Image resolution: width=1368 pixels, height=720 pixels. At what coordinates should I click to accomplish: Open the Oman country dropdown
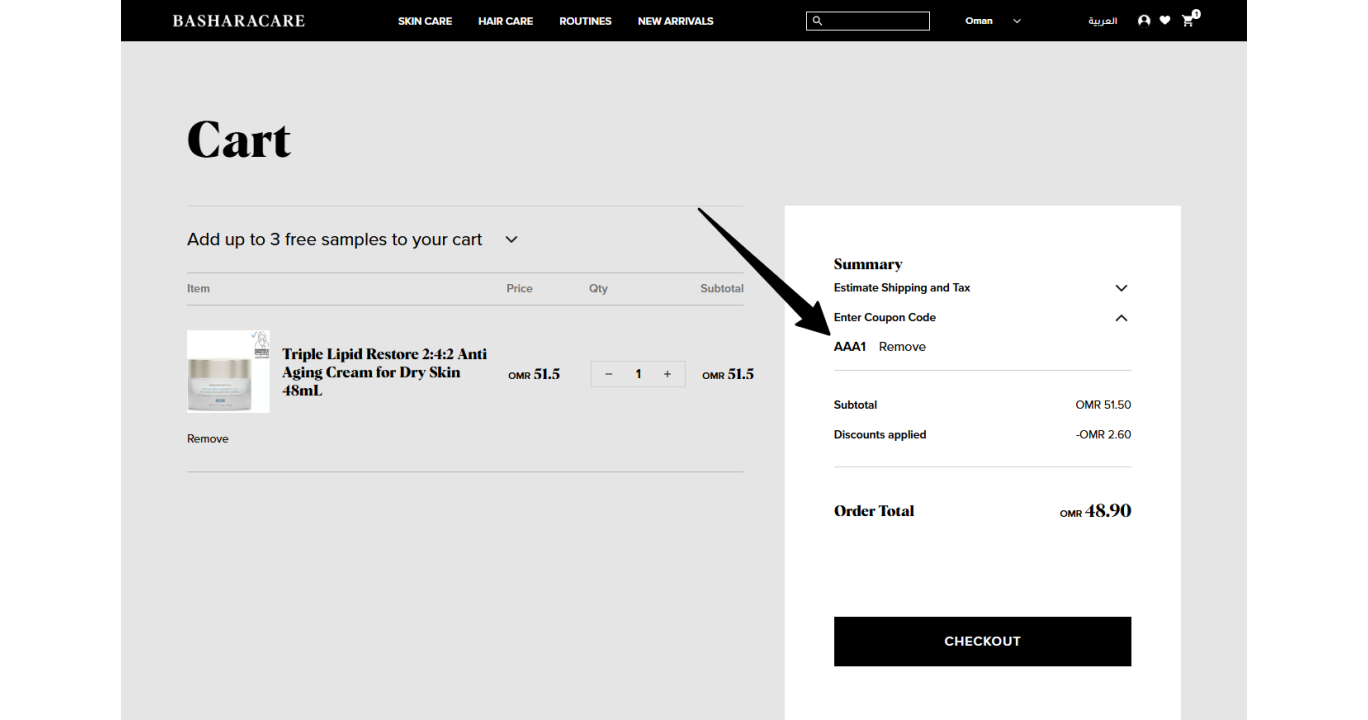click(x=993, y=21)
